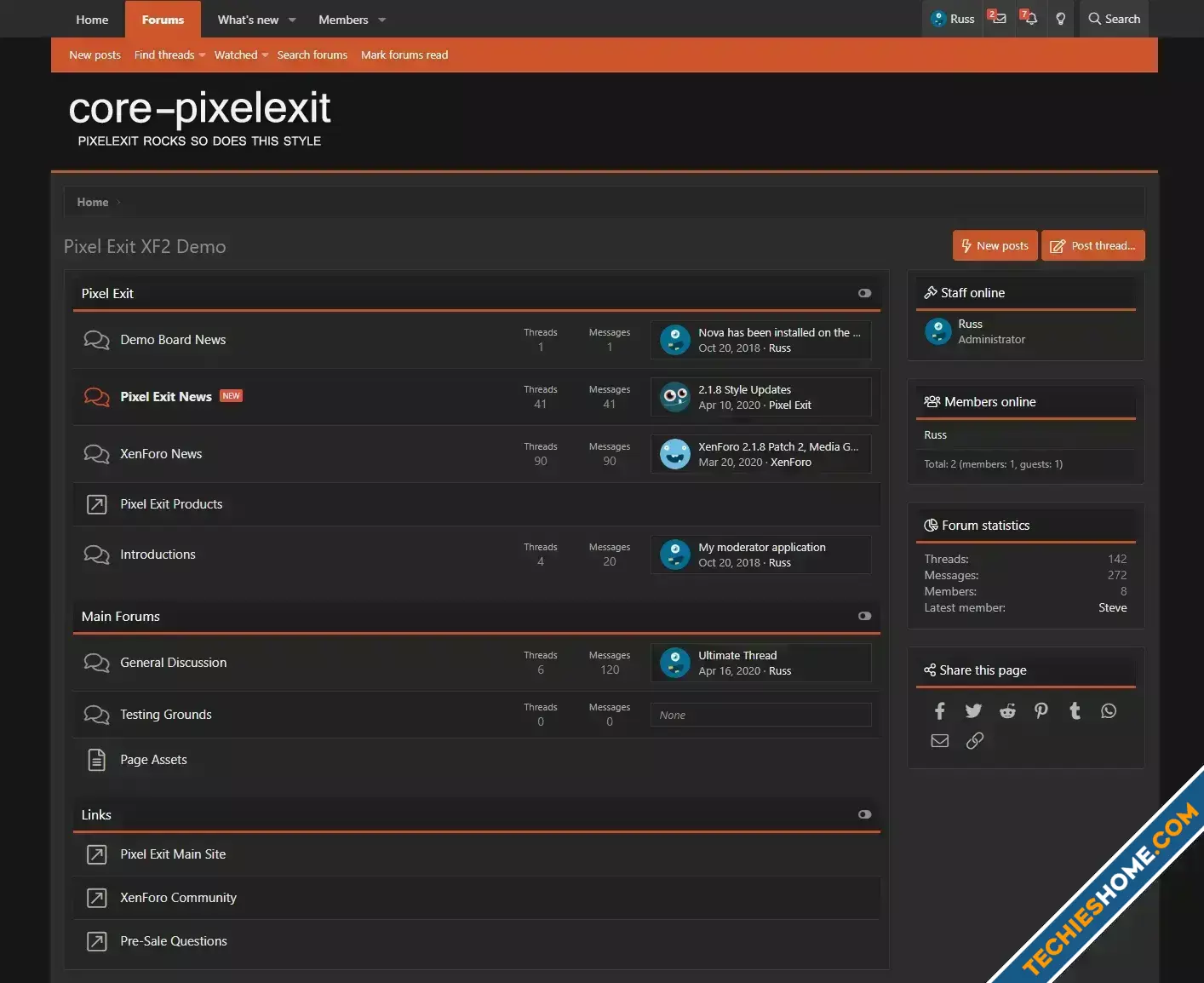Share page on Facebook
The width and height of the screenshot is (1204, 983).
[x=940, y=711]
